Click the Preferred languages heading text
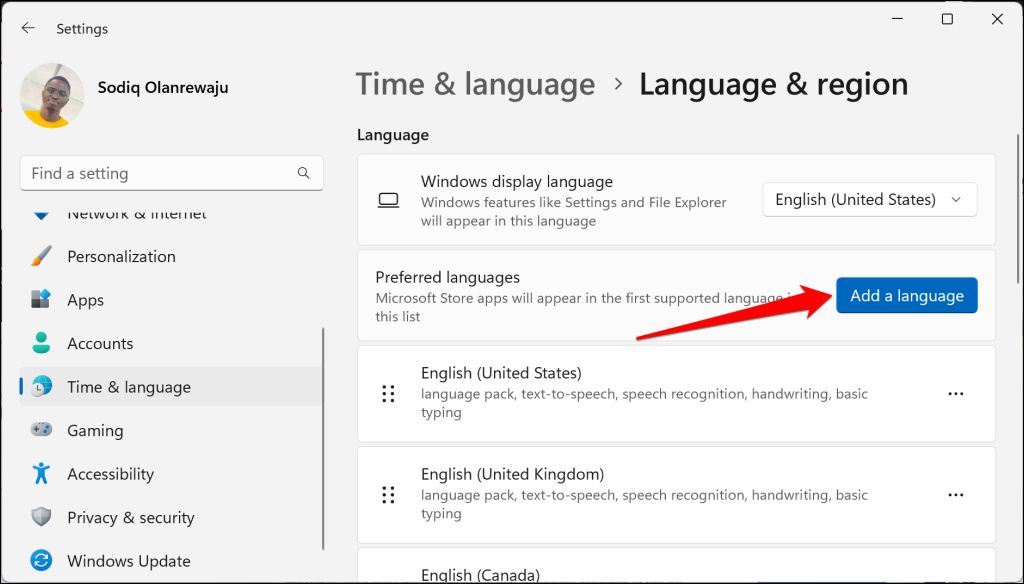 [447, 277]
